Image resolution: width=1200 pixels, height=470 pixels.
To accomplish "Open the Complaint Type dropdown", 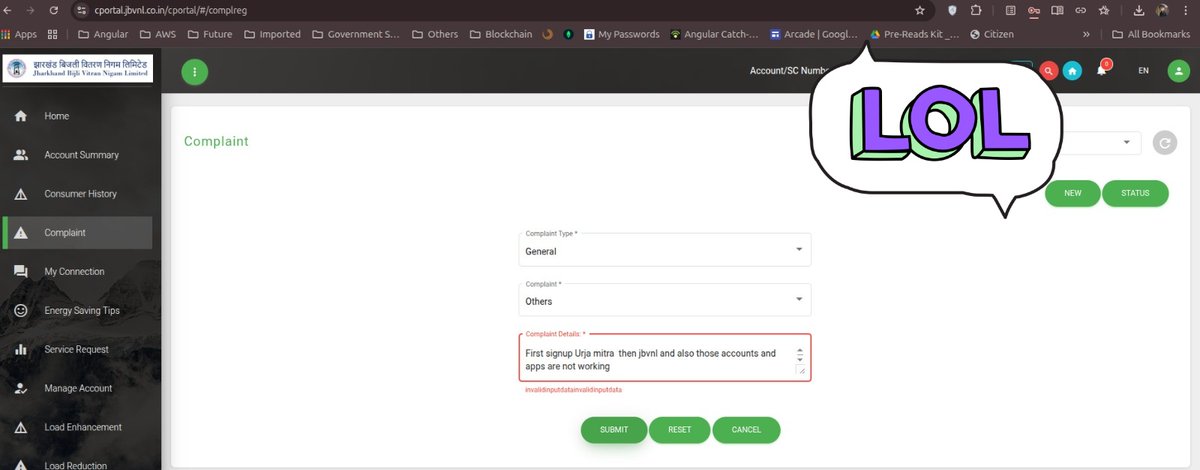I will 664,250.
